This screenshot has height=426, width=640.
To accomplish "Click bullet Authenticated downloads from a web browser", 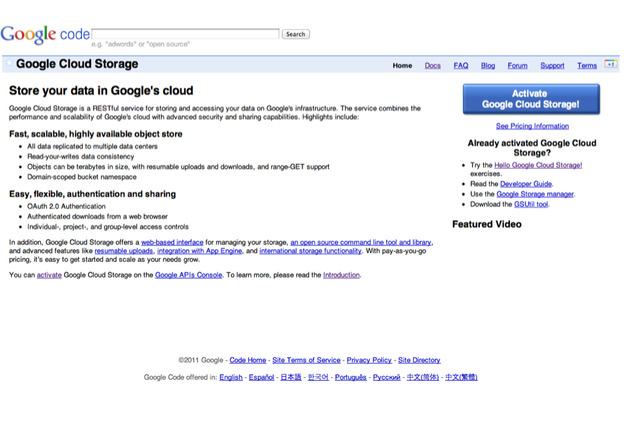I will (x=97, y=217).
